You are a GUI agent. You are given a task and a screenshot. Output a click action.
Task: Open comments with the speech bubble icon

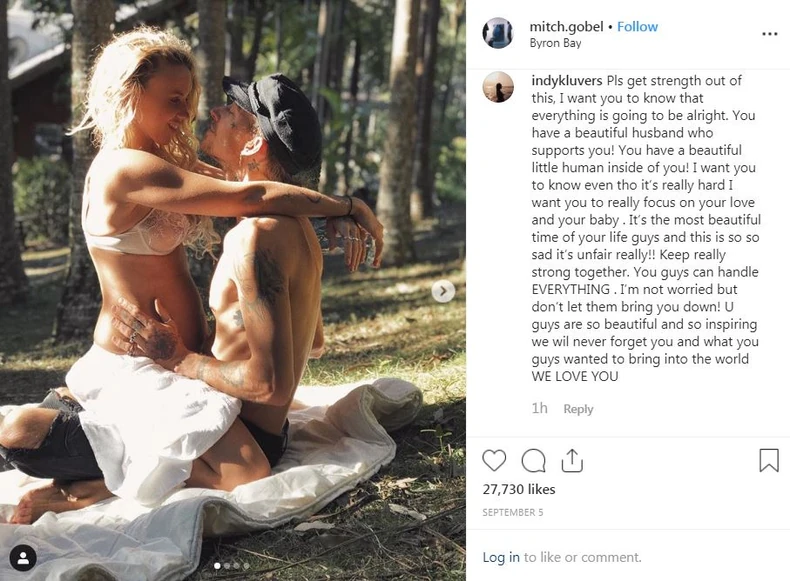pos(533,461)
